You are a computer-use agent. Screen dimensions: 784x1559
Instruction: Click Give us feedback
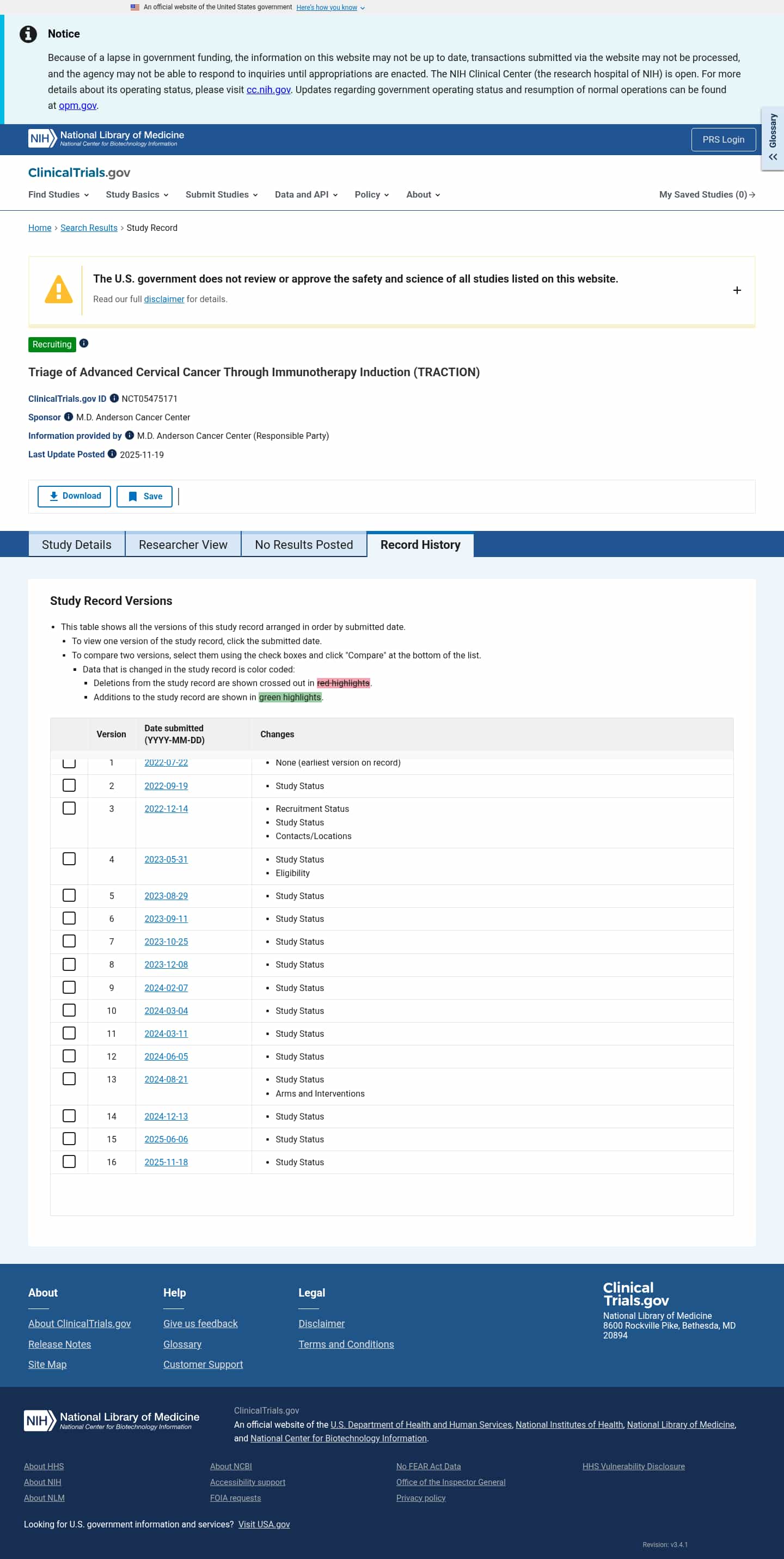[x=201, y=1324]
